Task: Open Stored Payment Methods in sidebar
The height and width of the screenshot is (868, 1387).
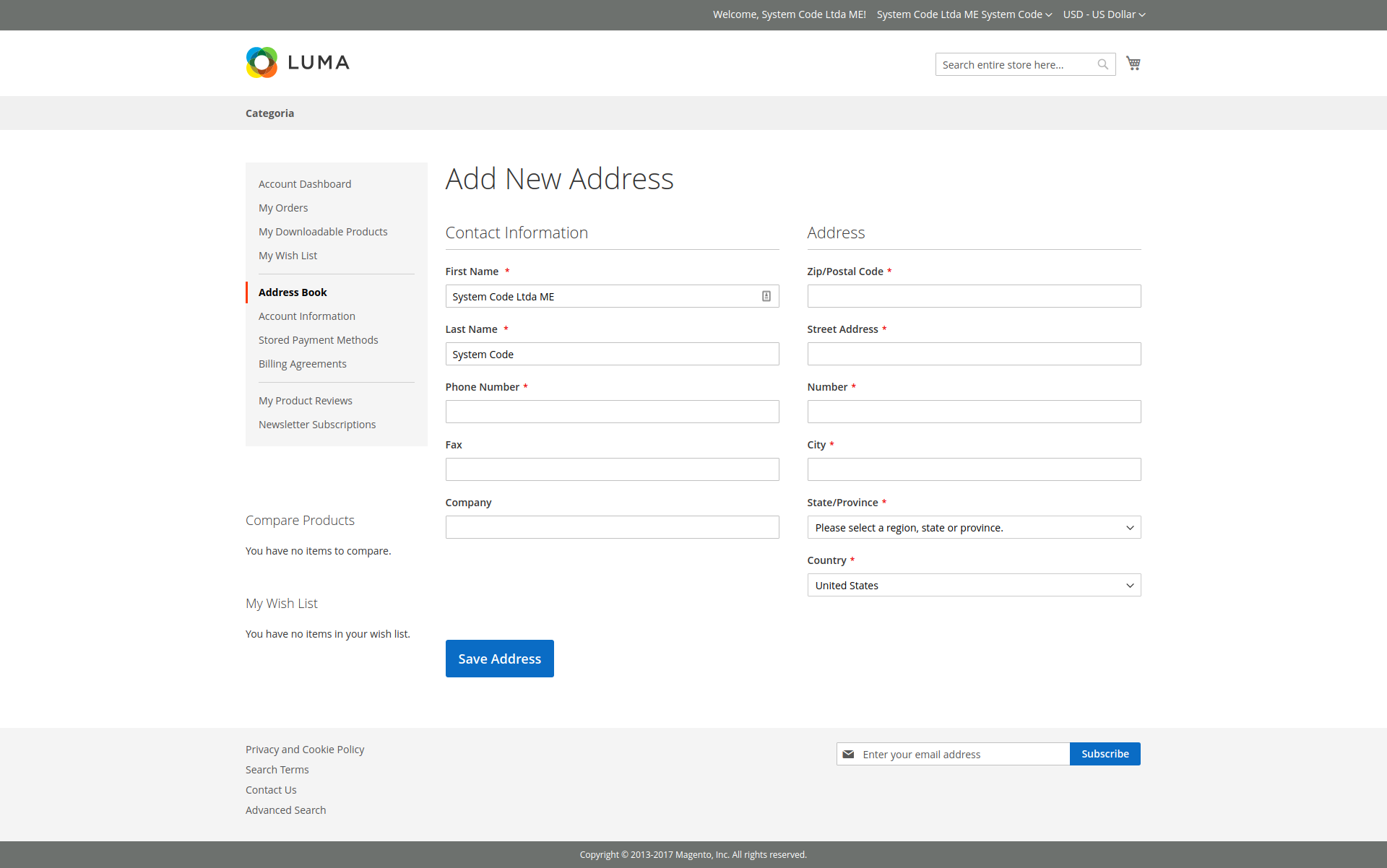Action: click(x=318, y=340)
